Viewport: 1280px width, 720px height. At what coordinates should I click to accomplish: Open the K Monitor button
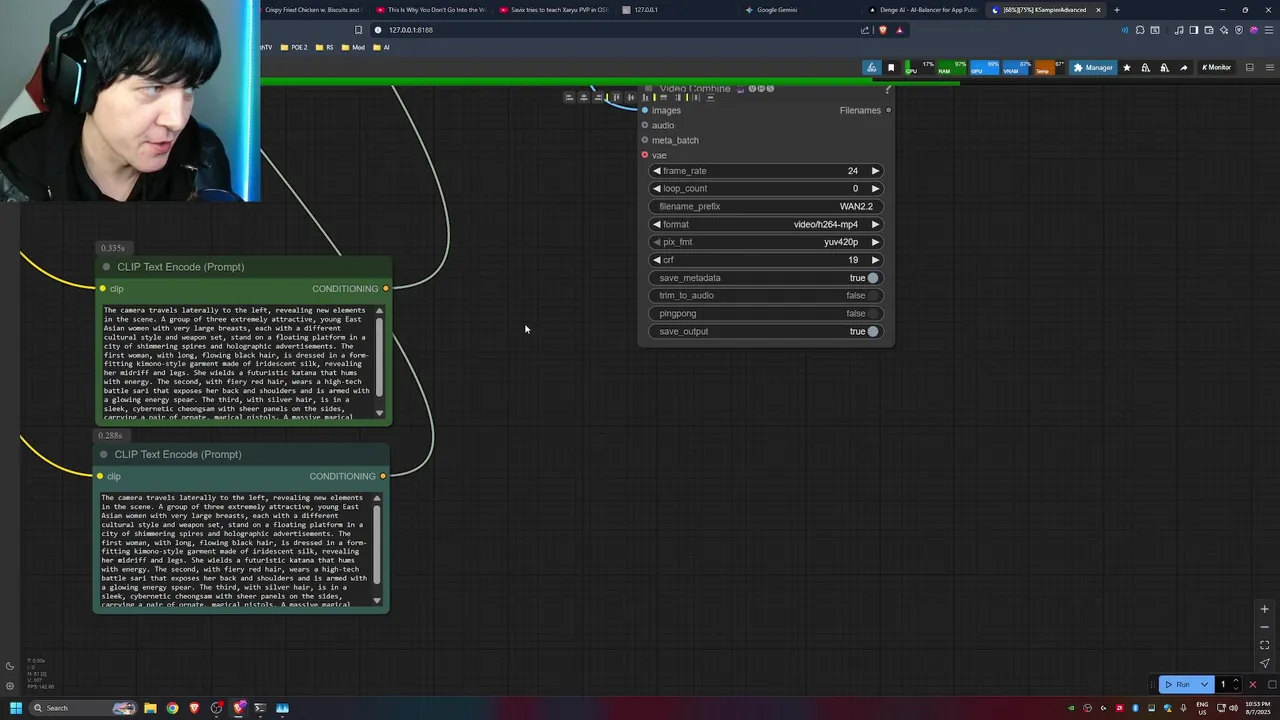[x=1216, y=68]
